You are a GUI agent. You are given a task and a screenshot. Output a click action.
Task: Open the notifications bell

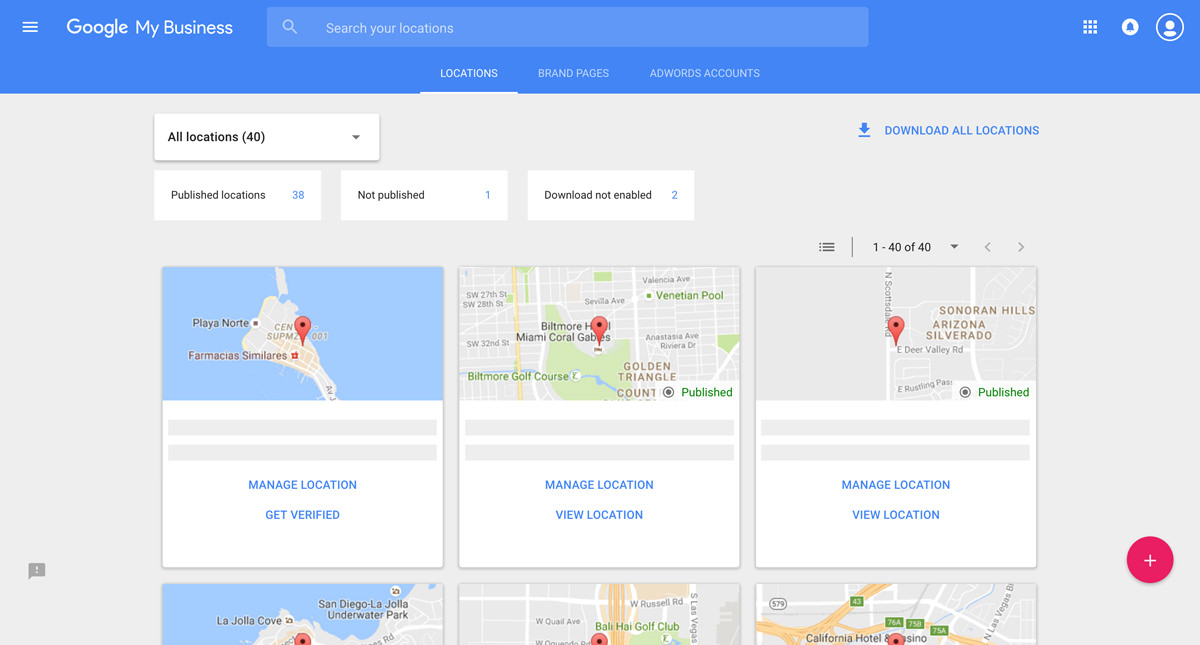pos(1130,27)
